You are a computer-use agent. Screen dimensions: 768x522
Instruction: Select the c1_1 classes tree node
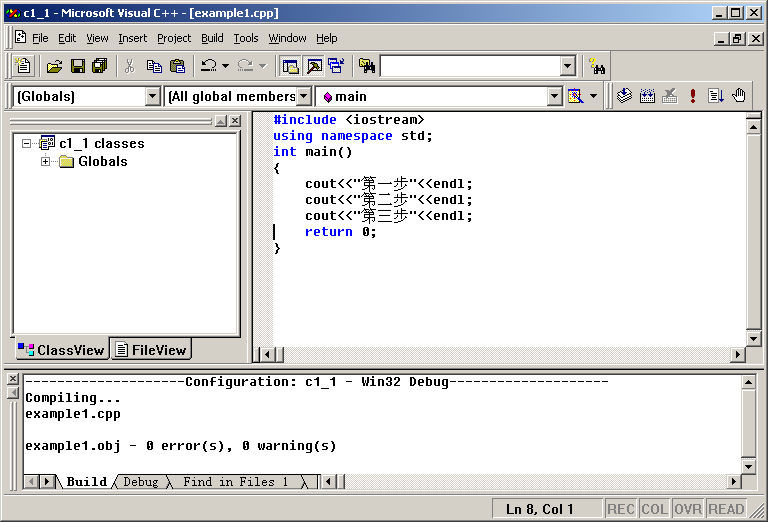coord(101,144)
